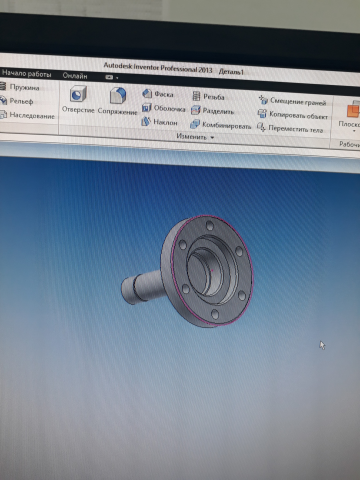Select the Рельеф emboss tool
Screen dimensions: 360x480
pyautogui.click(x=17, y=101)
